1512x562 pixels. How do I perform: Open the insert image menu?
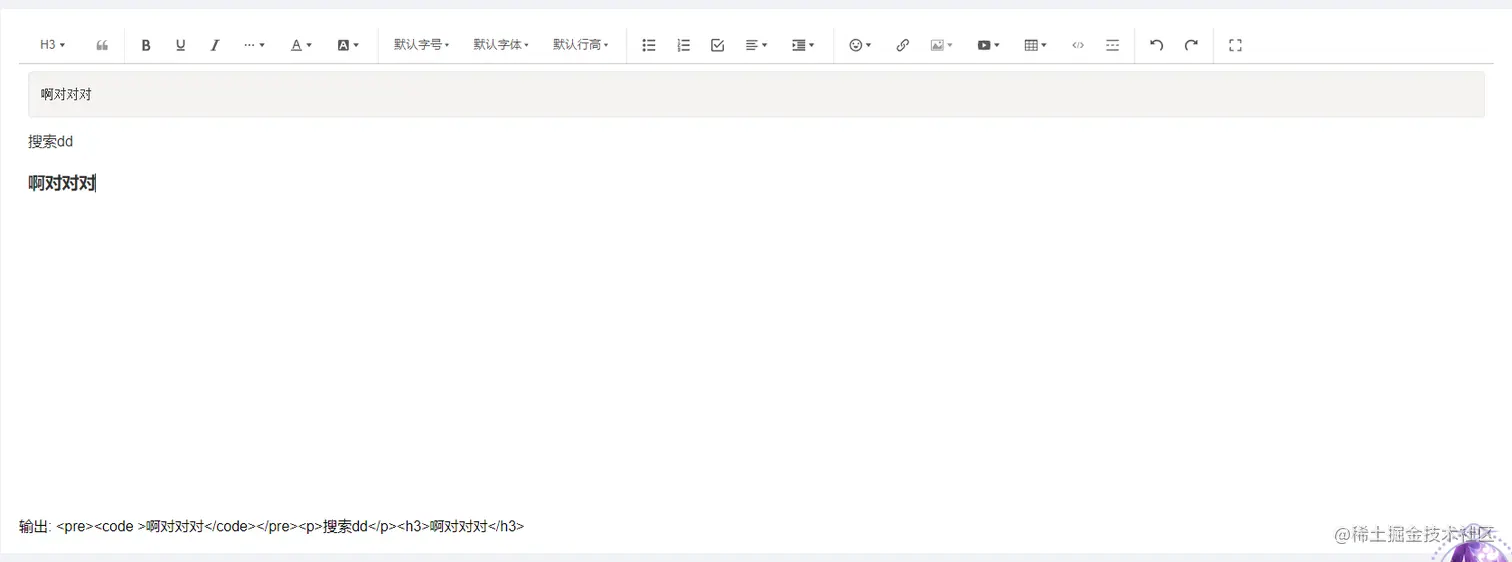[x=941, y=45]
